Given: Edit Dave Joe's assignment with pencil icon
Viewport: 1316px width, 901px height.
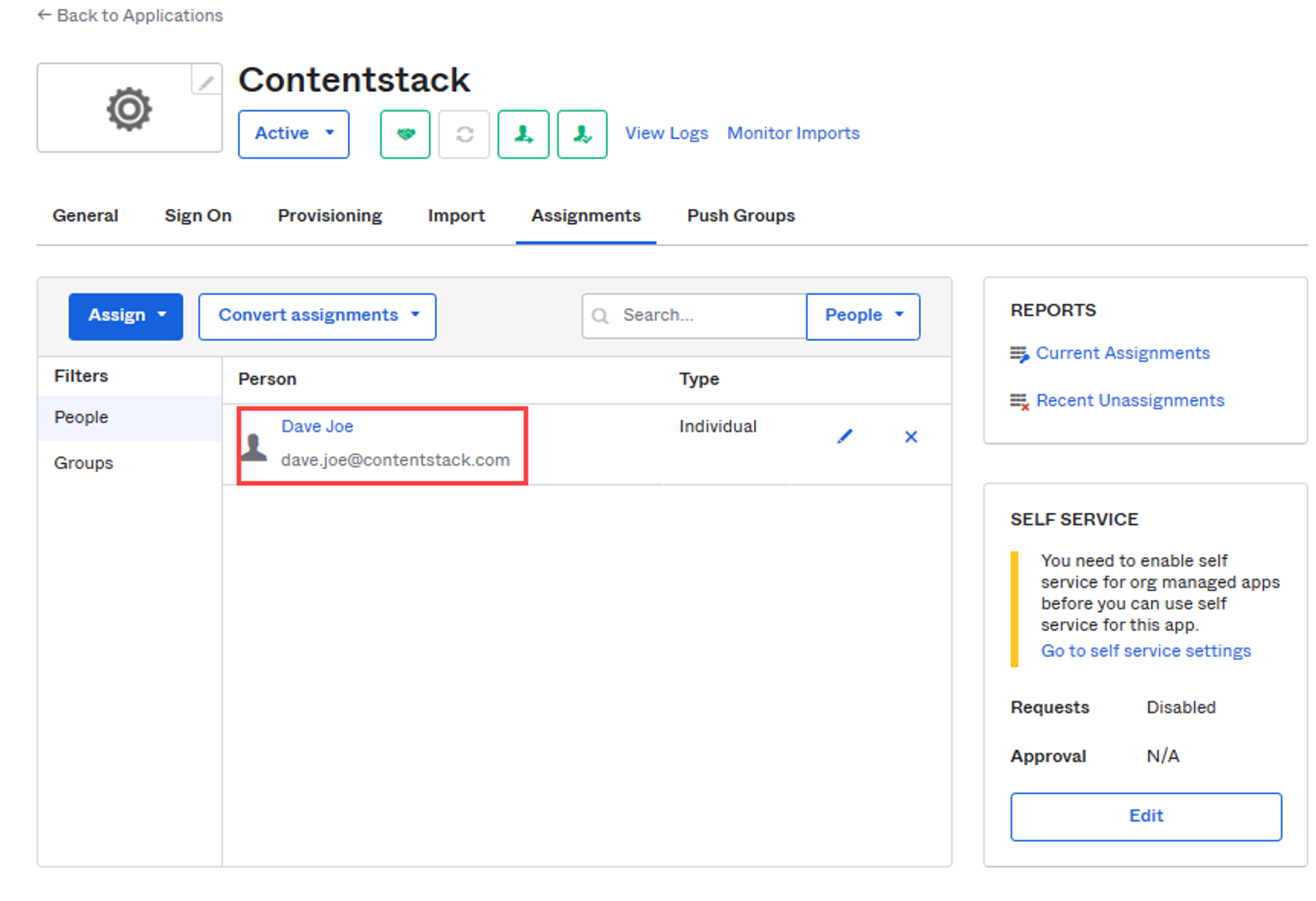Looking at the screenshot, I should [845, 437].
